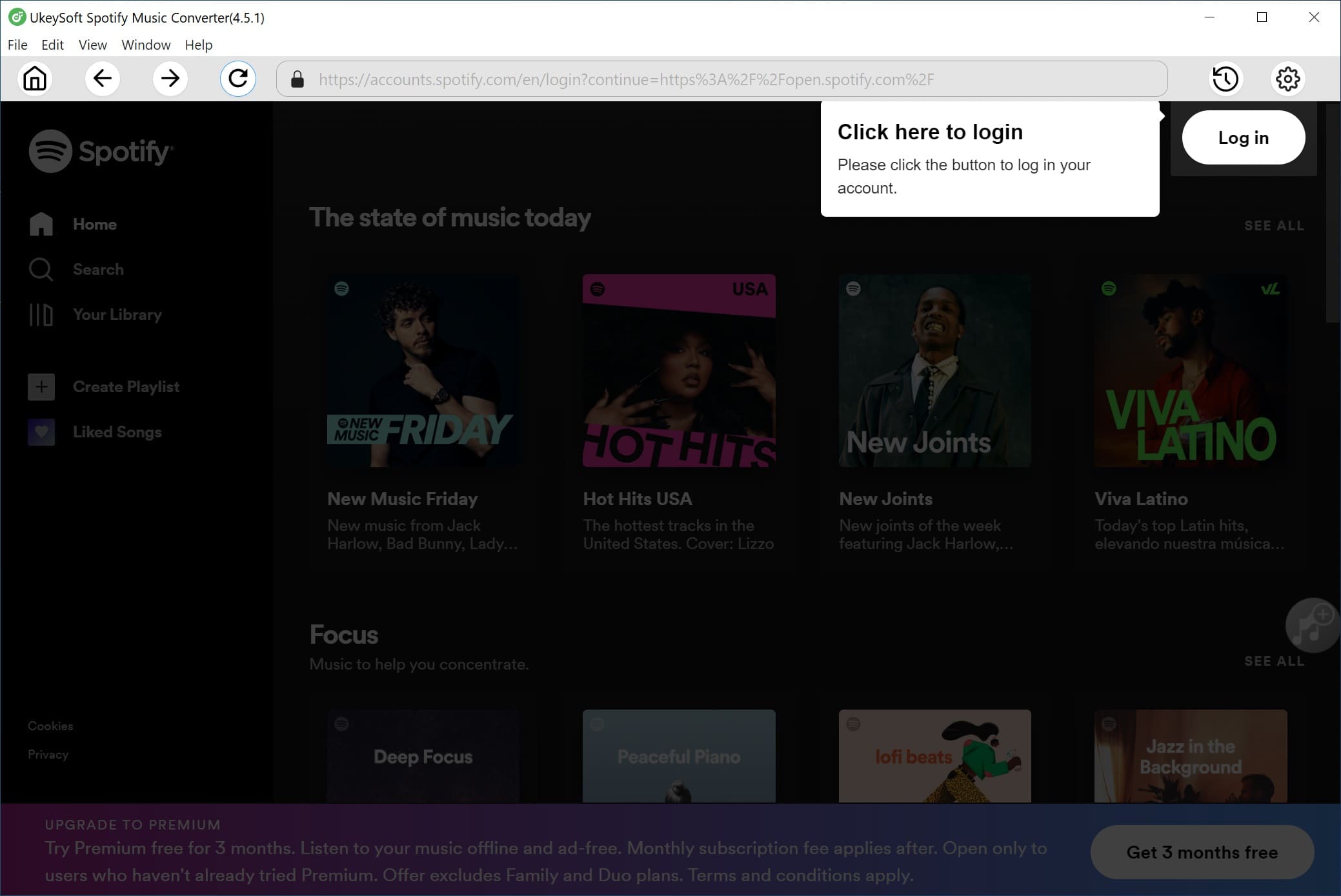Click the page refresh/reload icon
Viewport: 1341px width, 896px height.
238,79
